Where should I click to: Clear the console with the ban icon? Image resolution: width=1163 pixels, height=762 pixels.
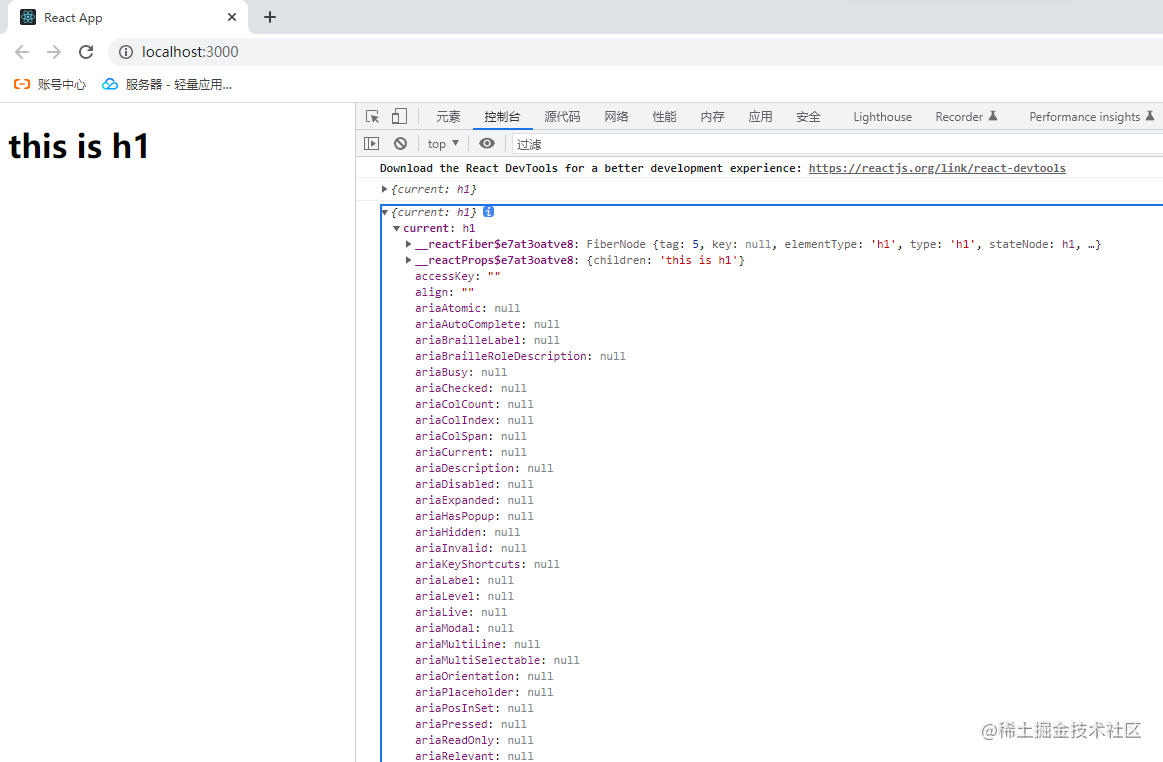401,143
